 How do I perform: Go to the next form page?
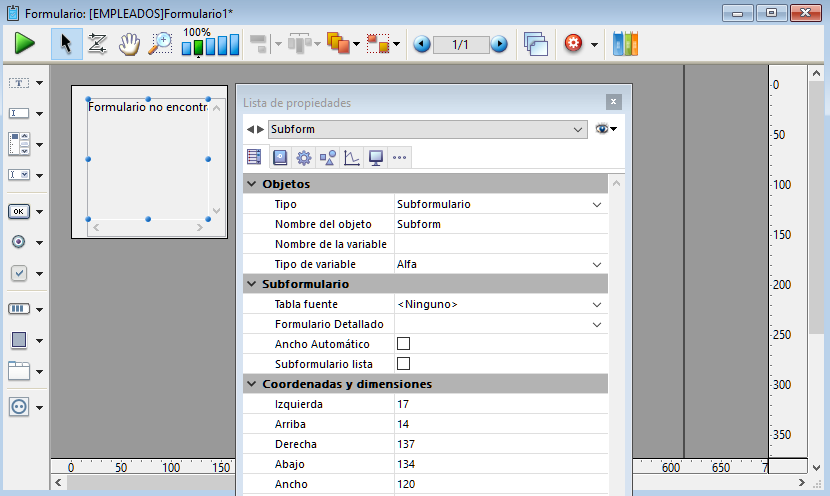pos(499,44)
